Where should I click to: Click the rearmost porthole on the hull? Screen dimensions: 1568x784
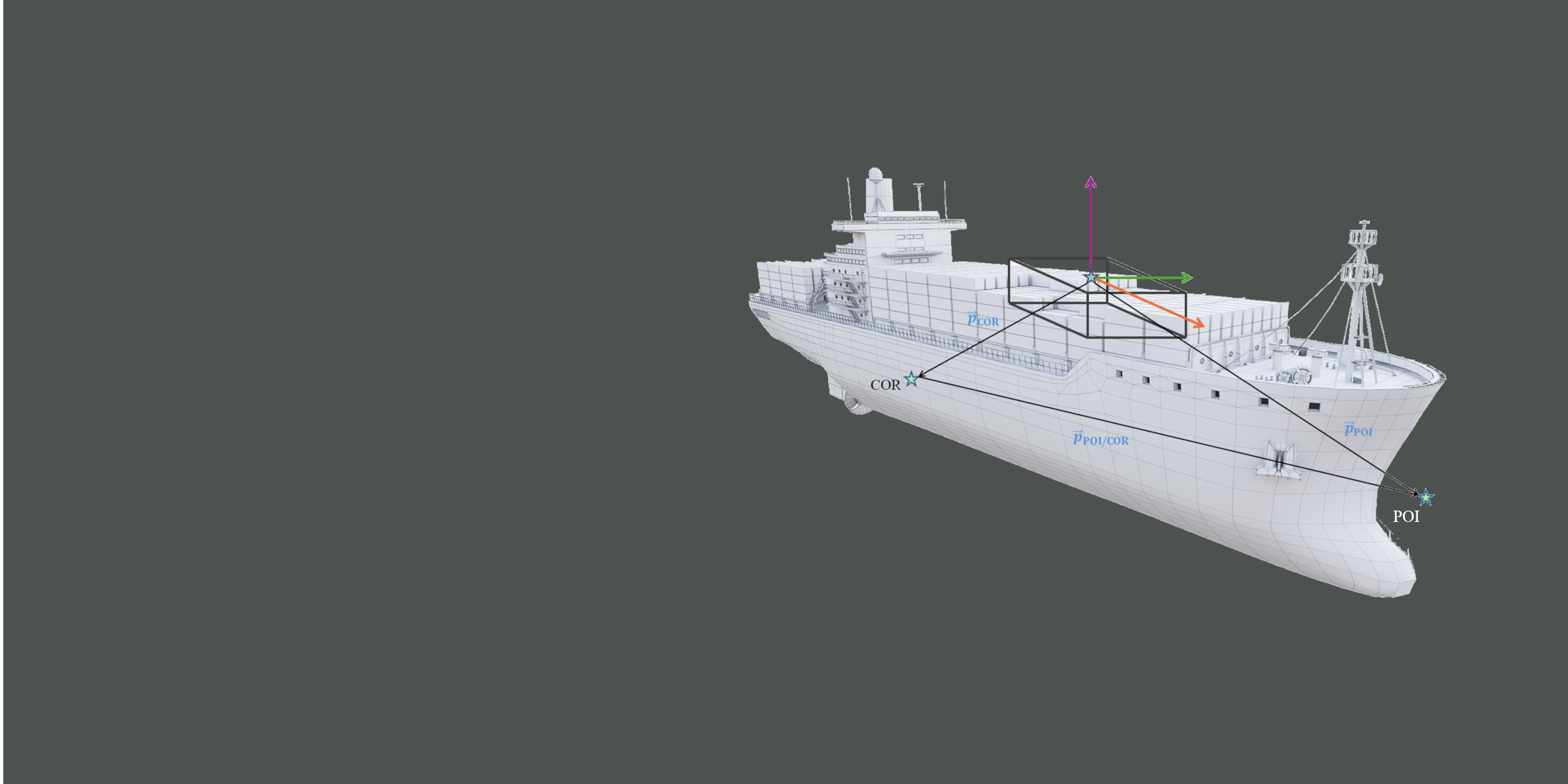(1118, 374)
